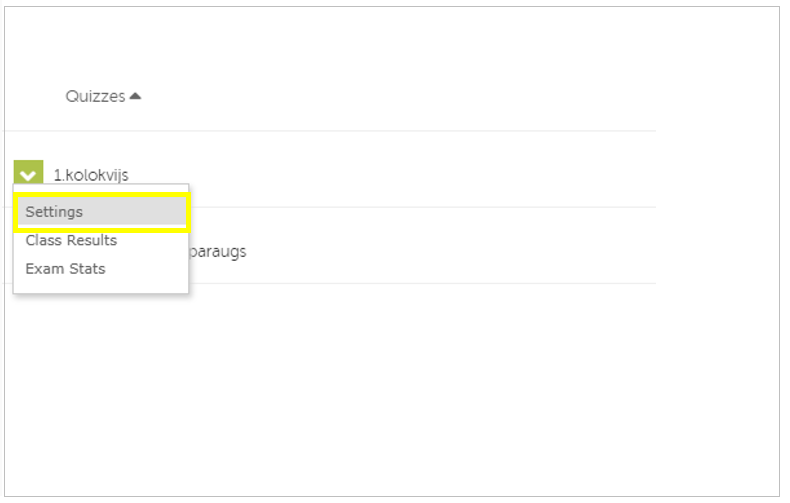Reverse quiz sorting using the small triangle
Image resolution: width=790 pixels, height=503 pixels.
pyautogui.click(x=135, y=97)
